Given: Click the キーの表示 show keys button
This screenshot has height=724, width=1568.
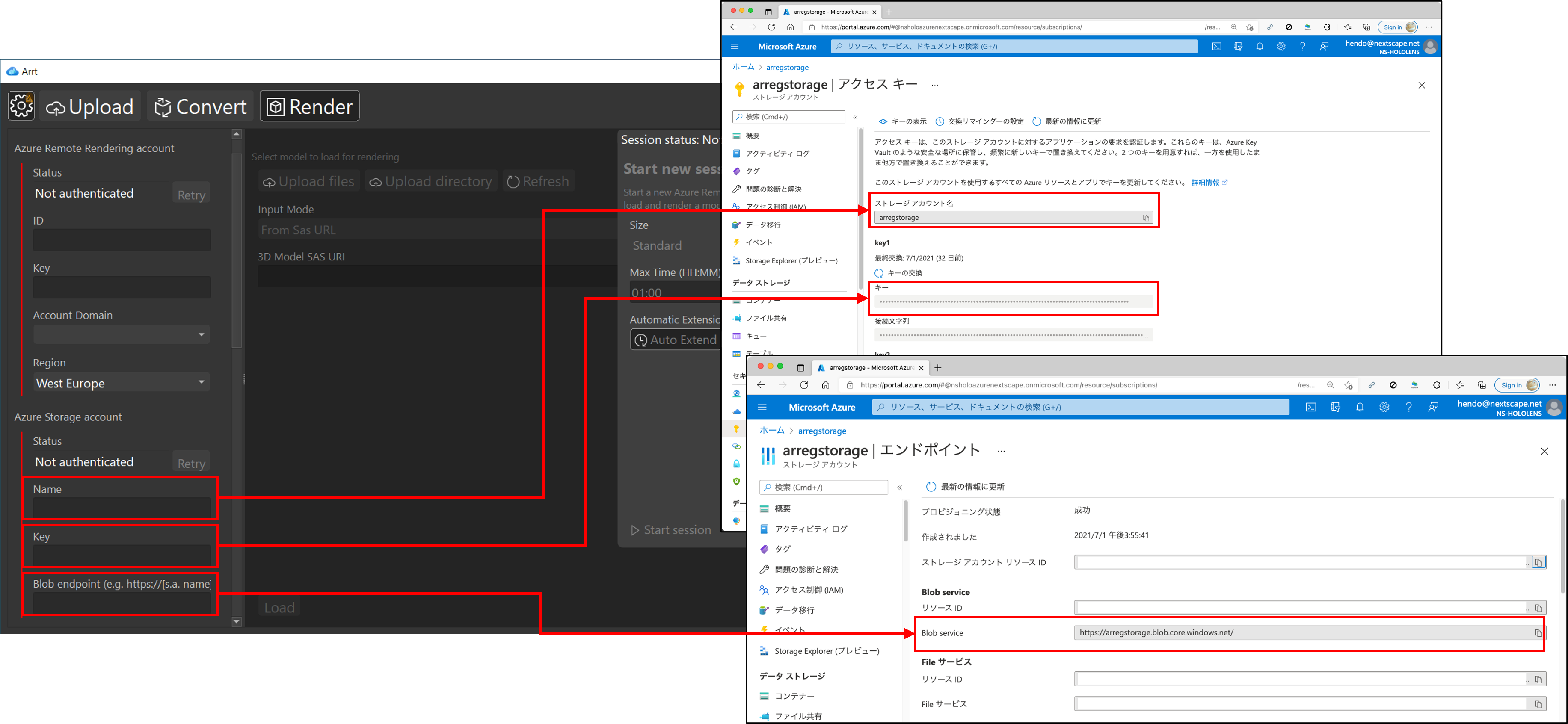Looking at the screenshot, I should click(x=902, y=121).
